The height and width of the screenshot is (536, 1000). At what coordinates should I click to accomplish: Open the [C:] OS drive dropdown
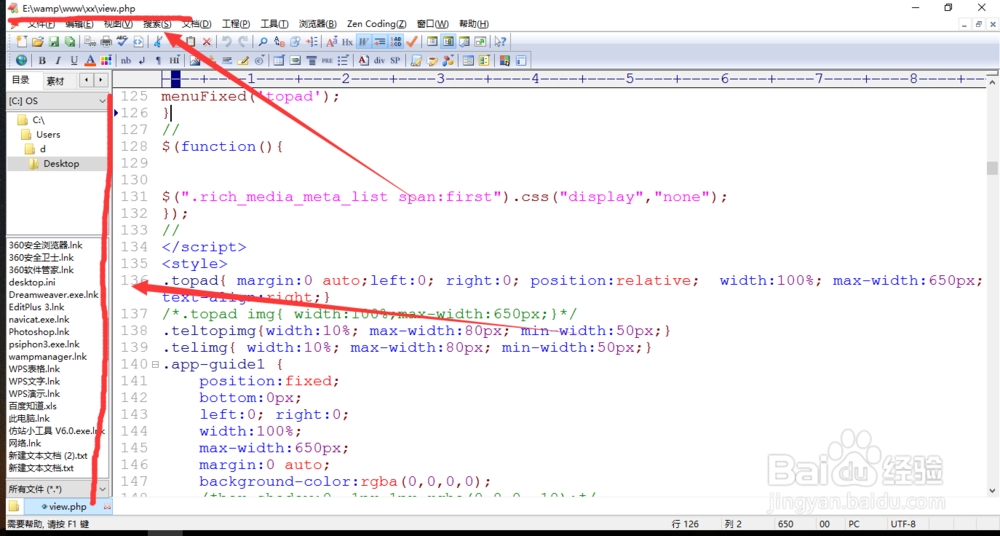click(x=57, y=101)
